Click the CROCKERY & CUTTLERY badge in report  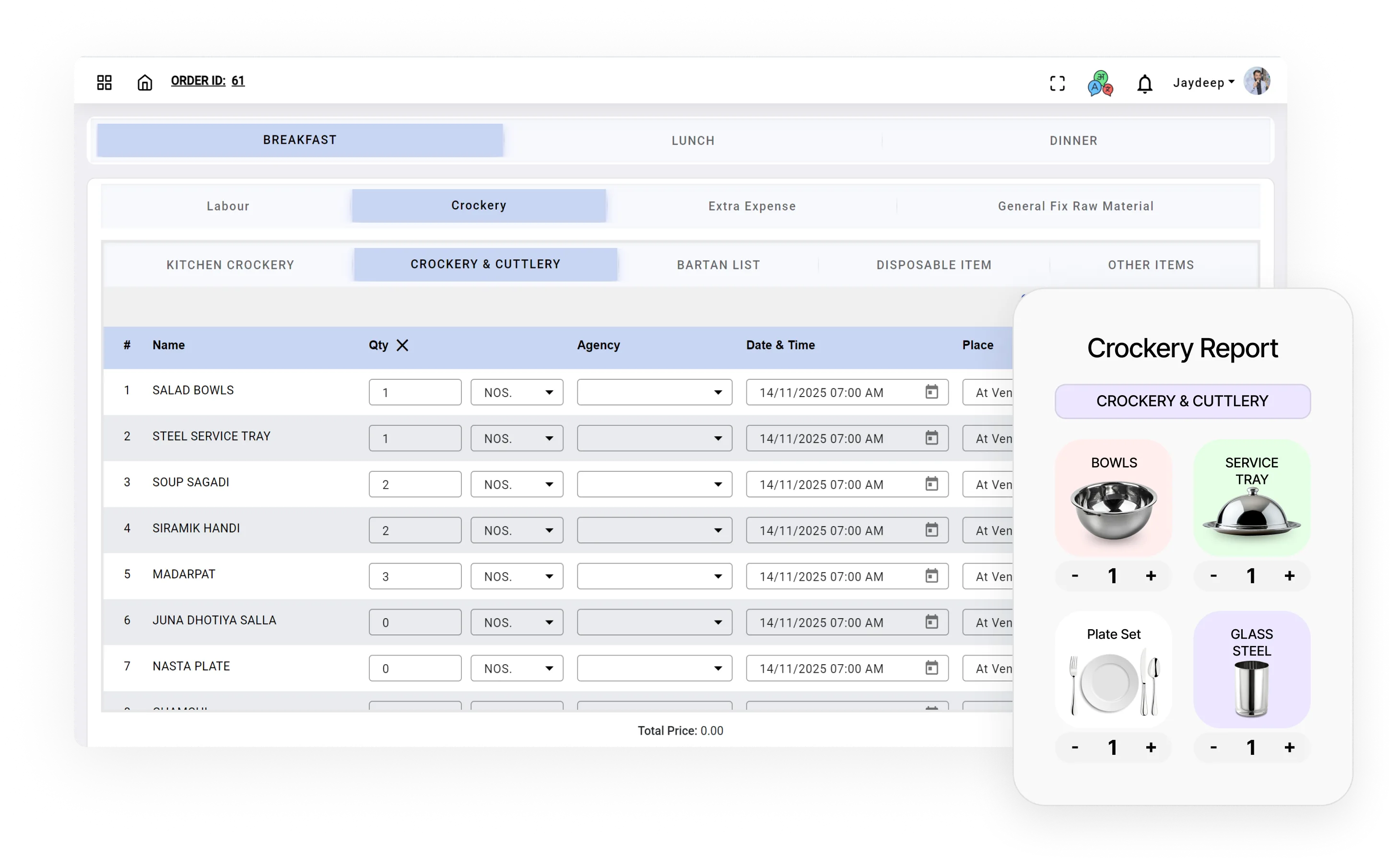tap(1182, 401)
